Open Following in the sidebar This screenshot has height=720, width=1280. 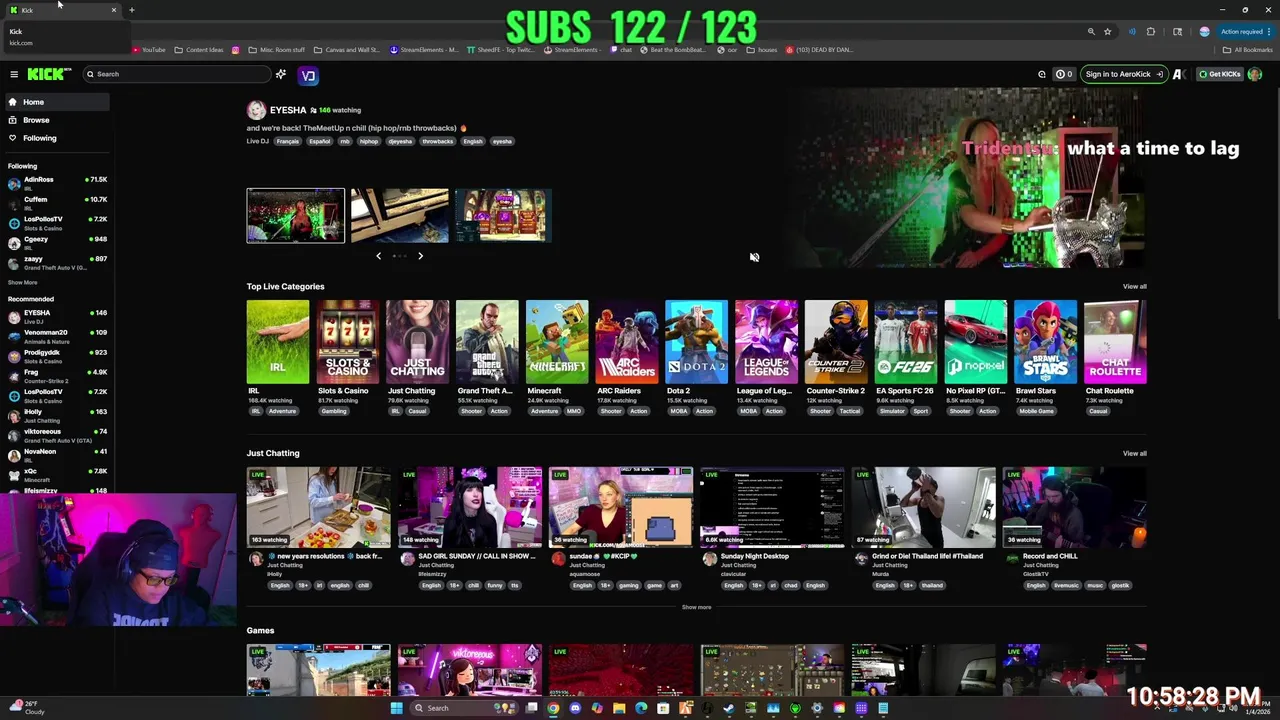(x=56, y=138)
